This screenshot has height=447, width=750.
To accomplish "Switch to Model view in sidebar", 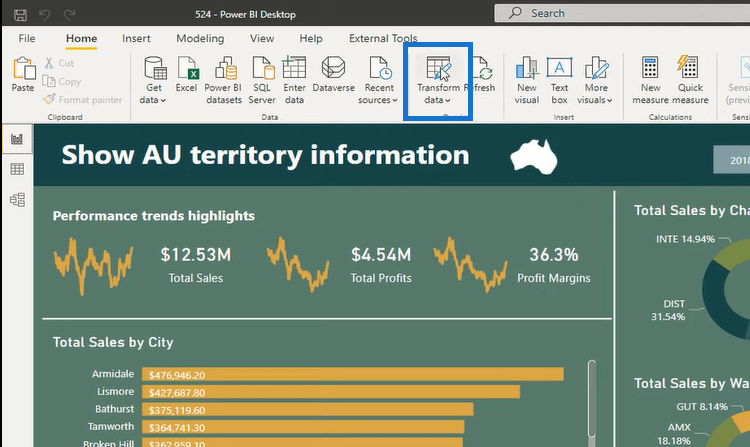I will tap(17, 199).
